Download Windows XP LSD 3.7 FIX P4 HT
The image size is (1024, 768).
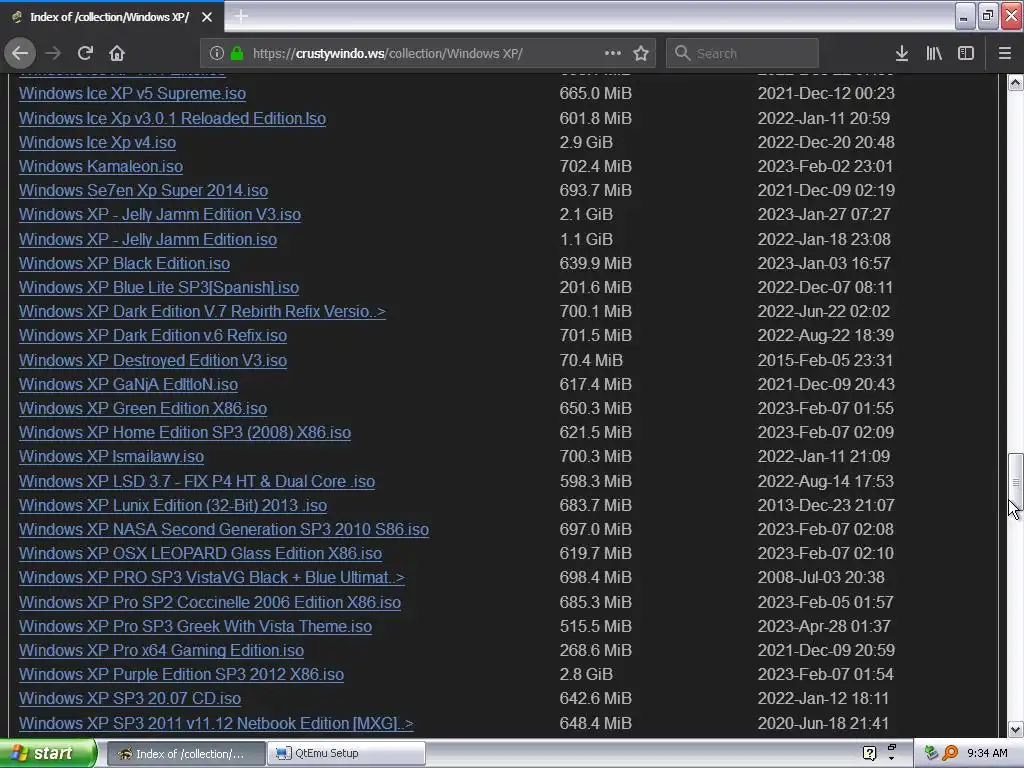(x=197, y=481)
